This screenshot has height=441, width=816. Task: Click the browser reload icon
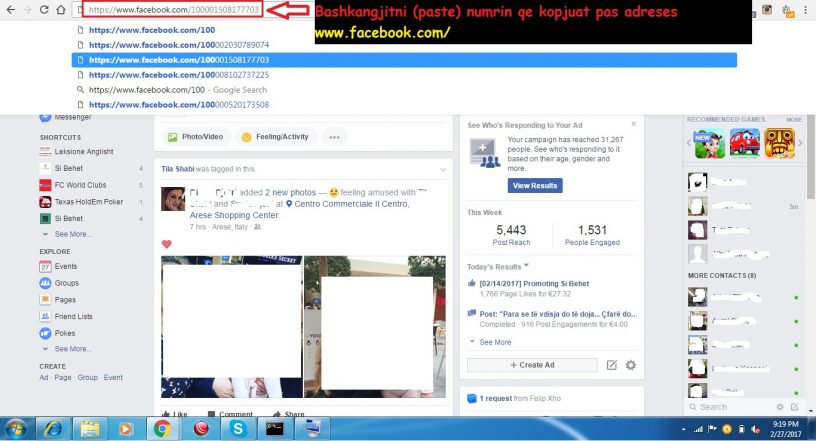[46, 10]
